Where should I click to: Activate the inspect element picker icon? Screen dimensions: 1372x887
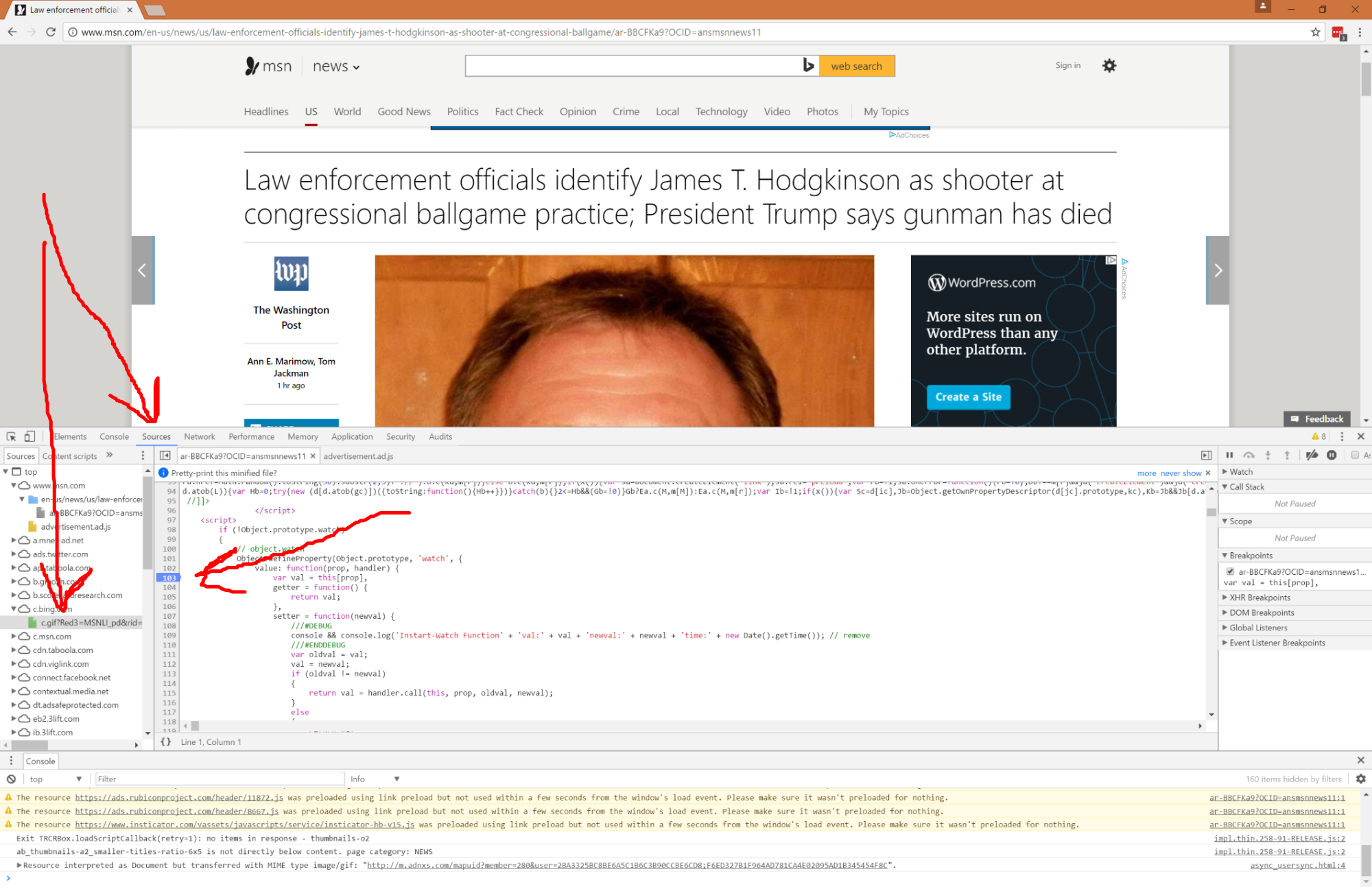(11, 436)
